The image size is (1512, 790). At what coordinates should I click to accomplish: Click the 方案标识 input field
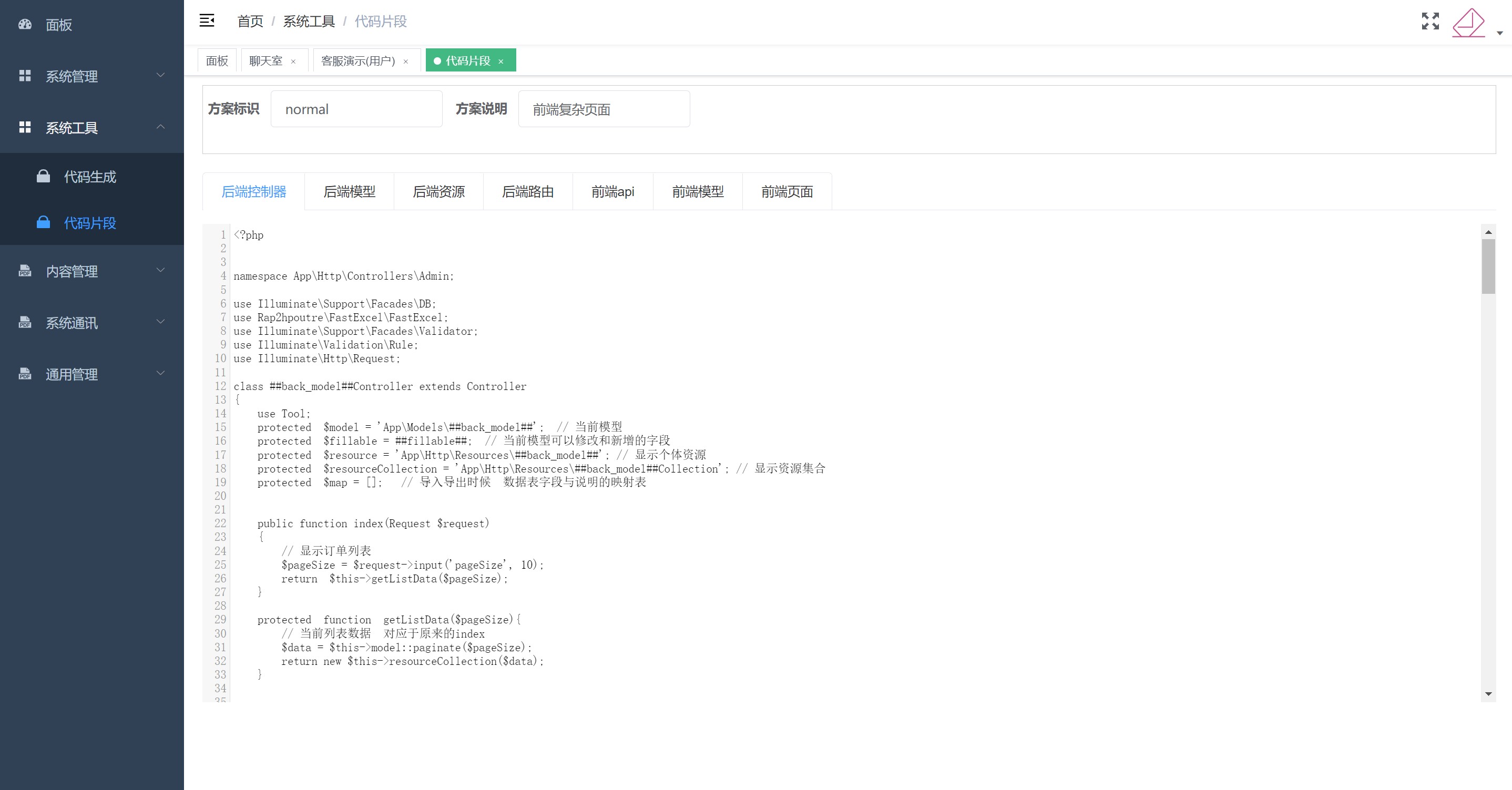pyautogui.click(x=356, y=109)
